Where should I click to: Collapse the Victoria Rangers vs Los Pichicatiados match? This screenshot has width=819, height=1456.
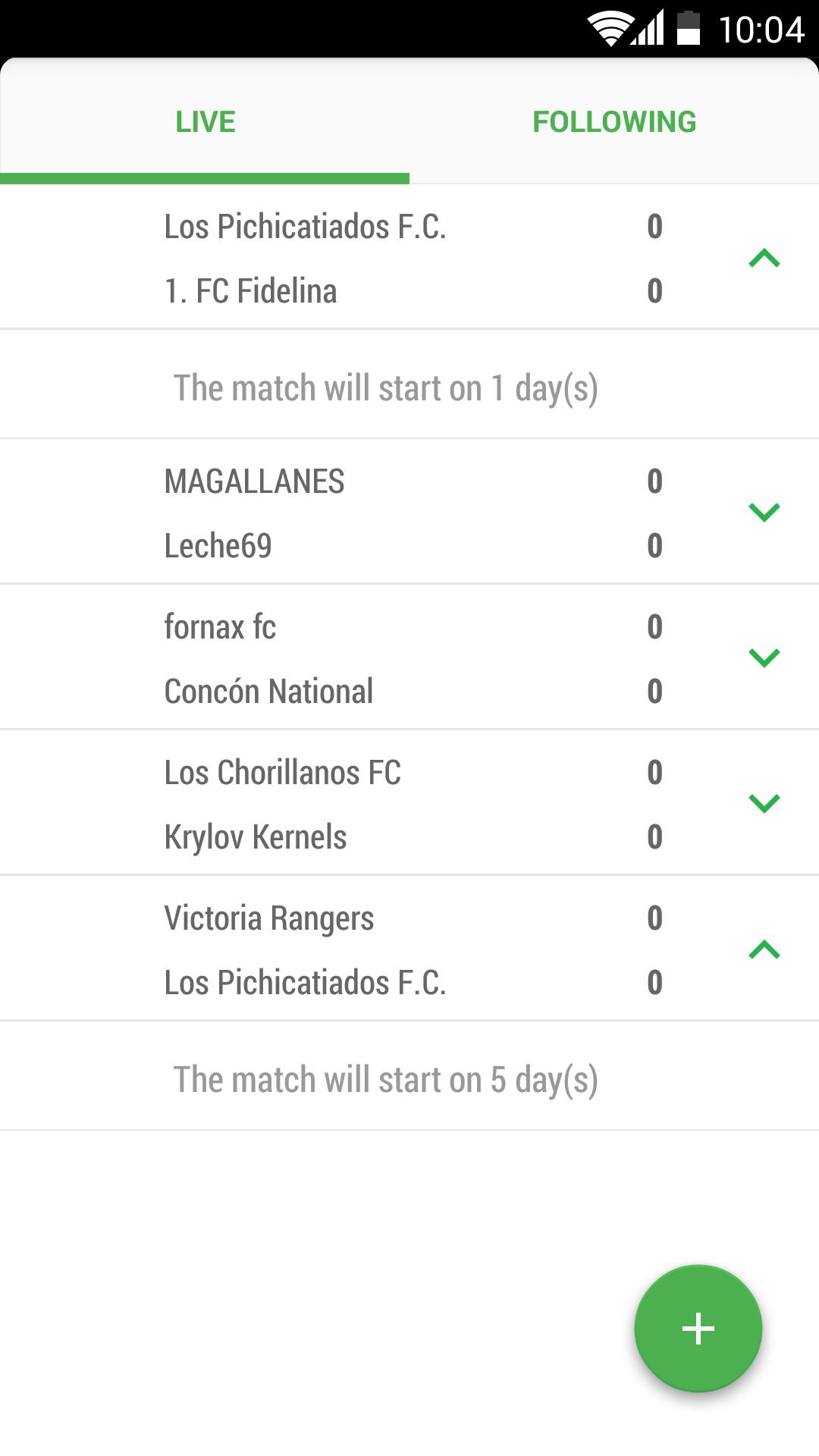(x=766, y=949)
